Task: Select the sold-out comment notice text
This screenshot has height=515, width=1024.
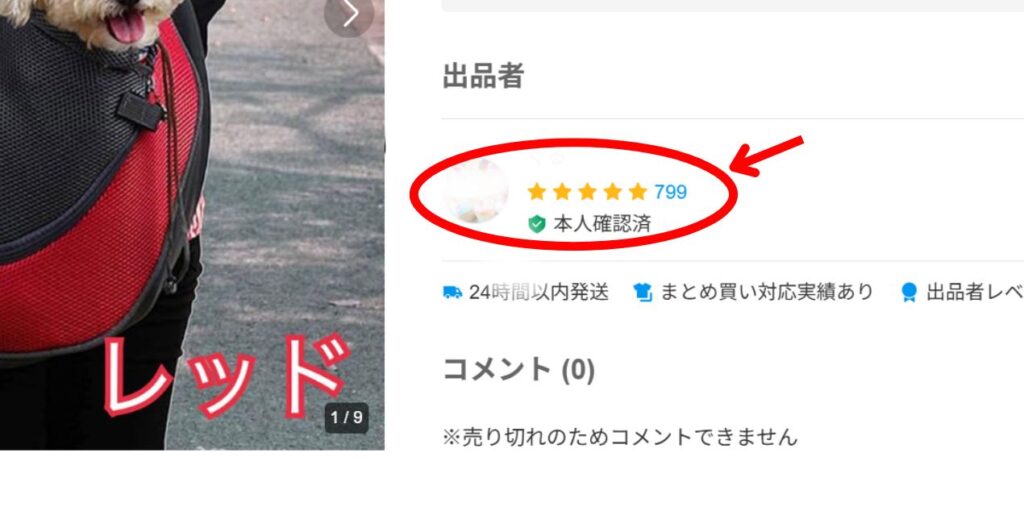Action: click(x=620, y=437)
